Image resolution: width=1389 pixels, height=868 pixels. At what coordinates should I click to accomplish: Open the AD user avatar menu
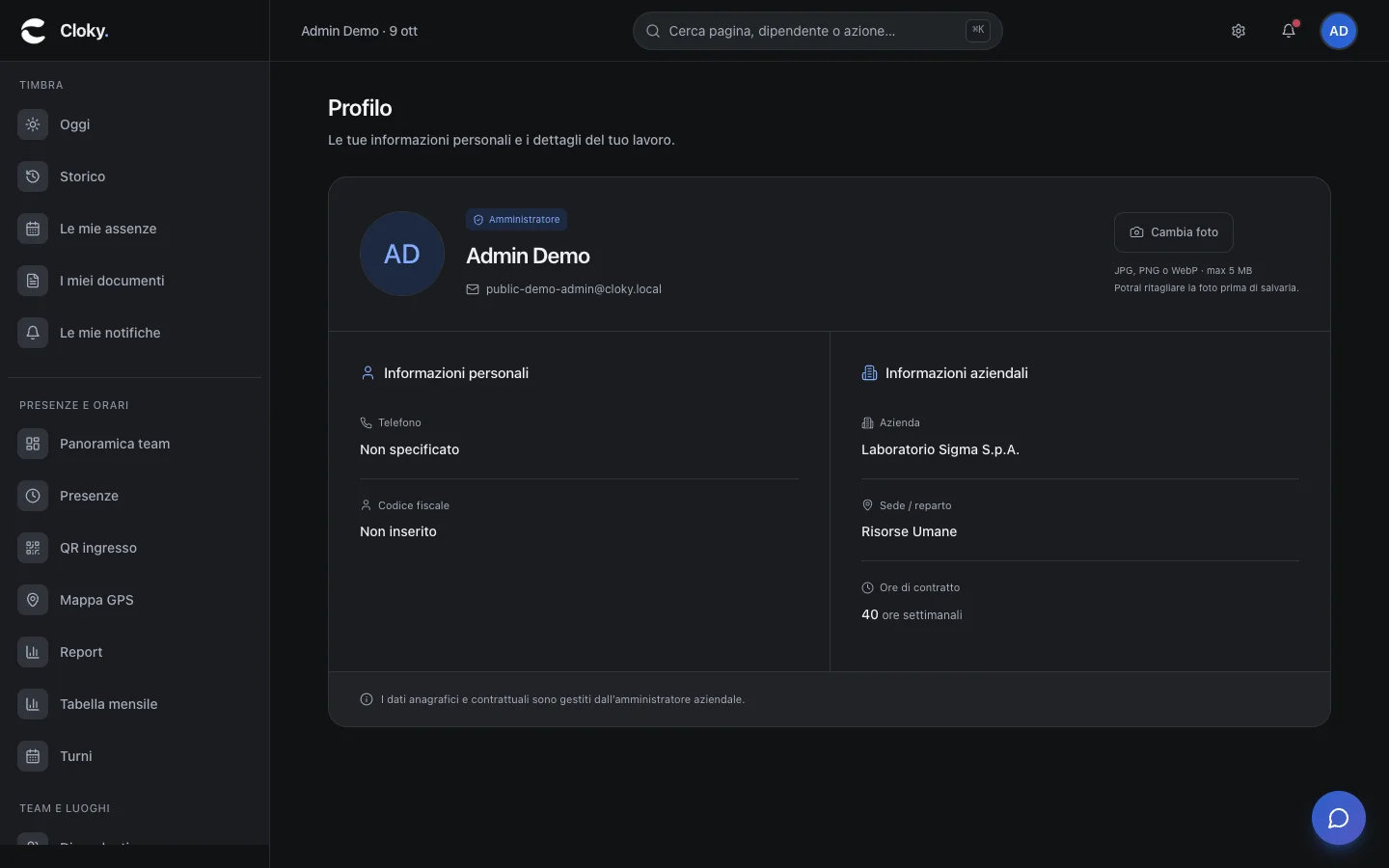point(1339,31)
